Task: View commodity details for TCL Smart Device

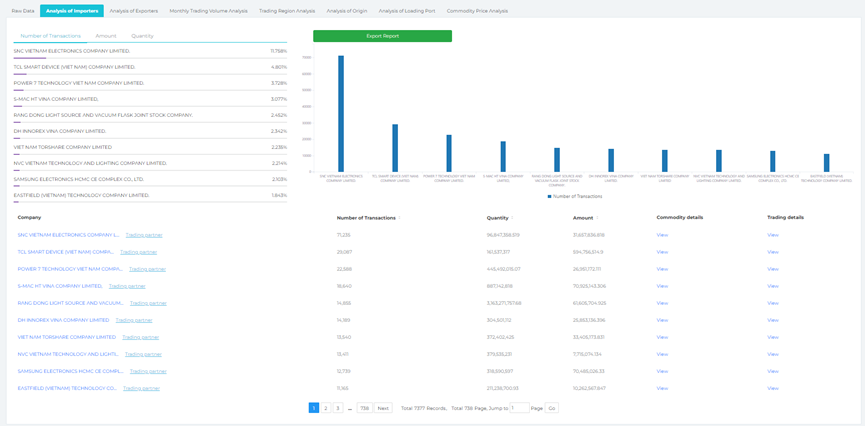Action: pos(662,252)
